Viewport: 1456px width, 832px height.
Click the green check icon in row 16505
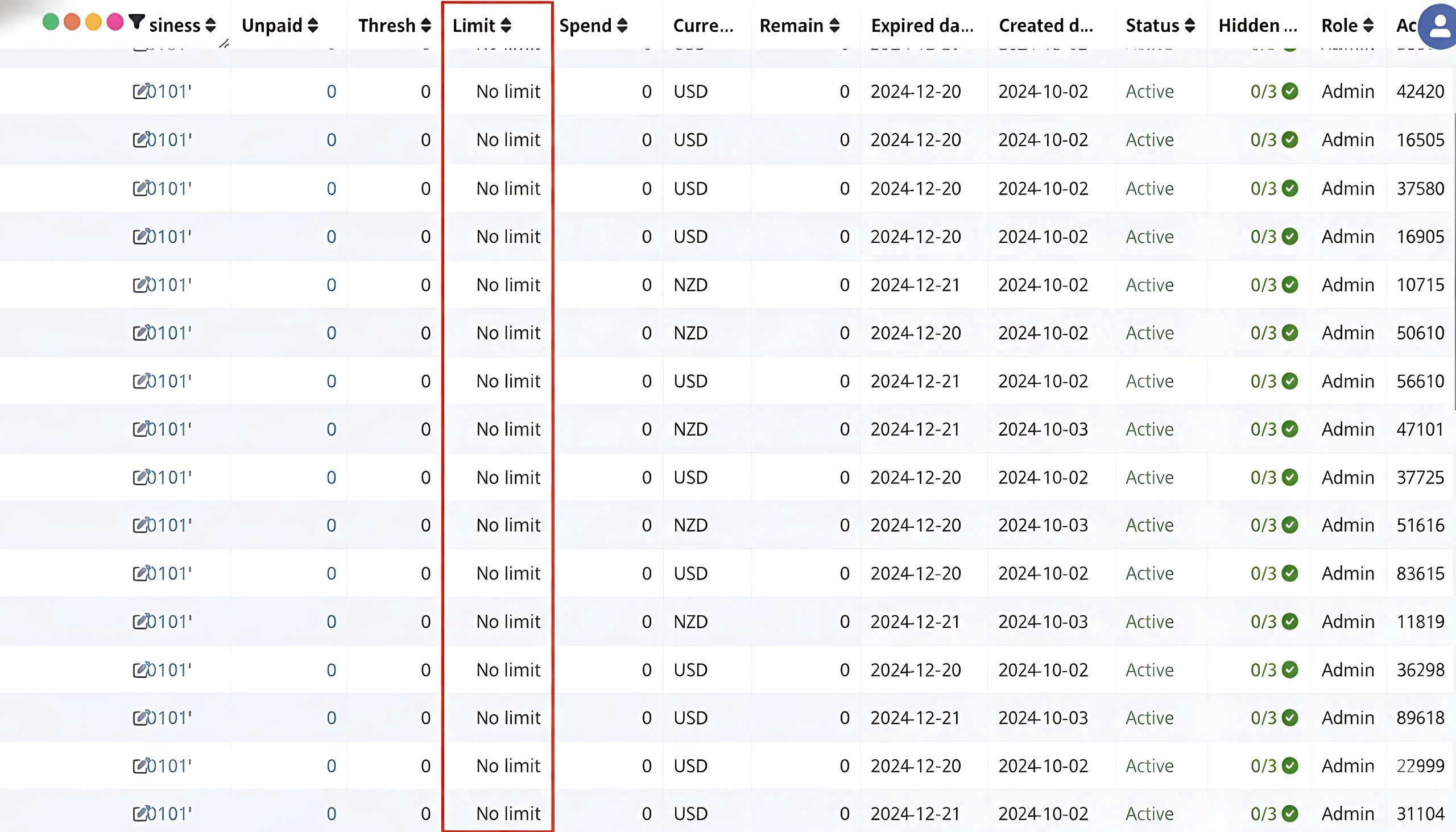pyautogui.click(x=1290, y=139)
